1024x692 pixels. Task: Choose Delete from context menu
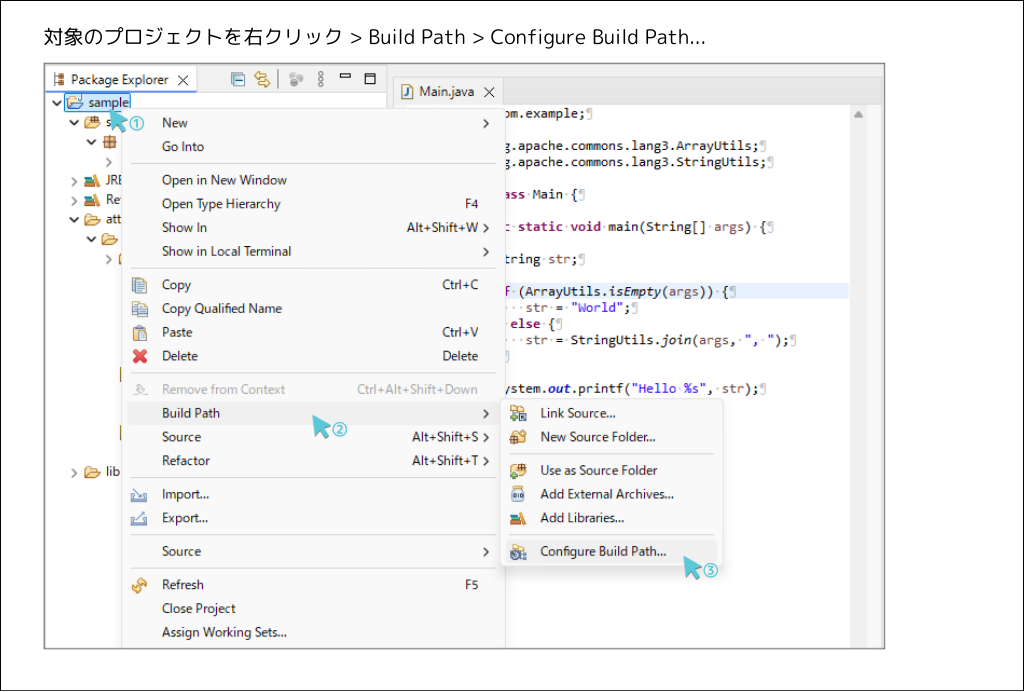pyautogui.click(x=313, y=356)
